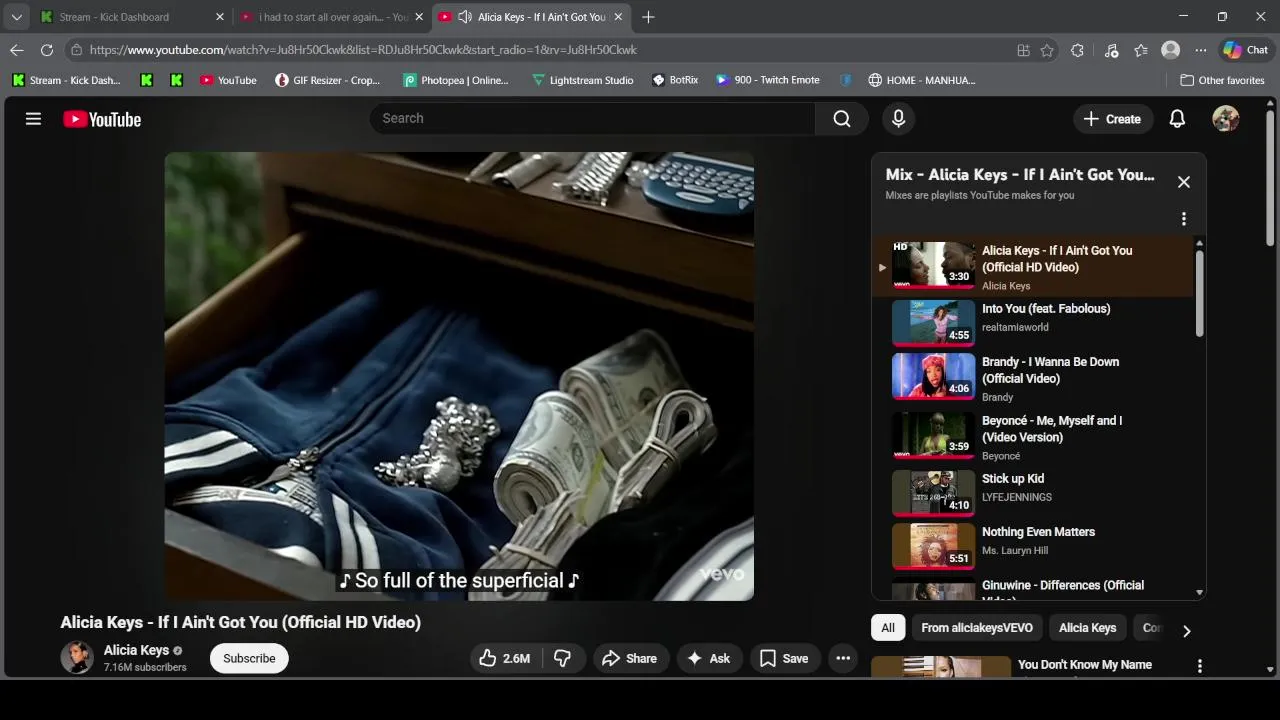This screenshot has height=720, width=1280.
Task: Open the tab actions menu arrow
Action: click(17, 17)
